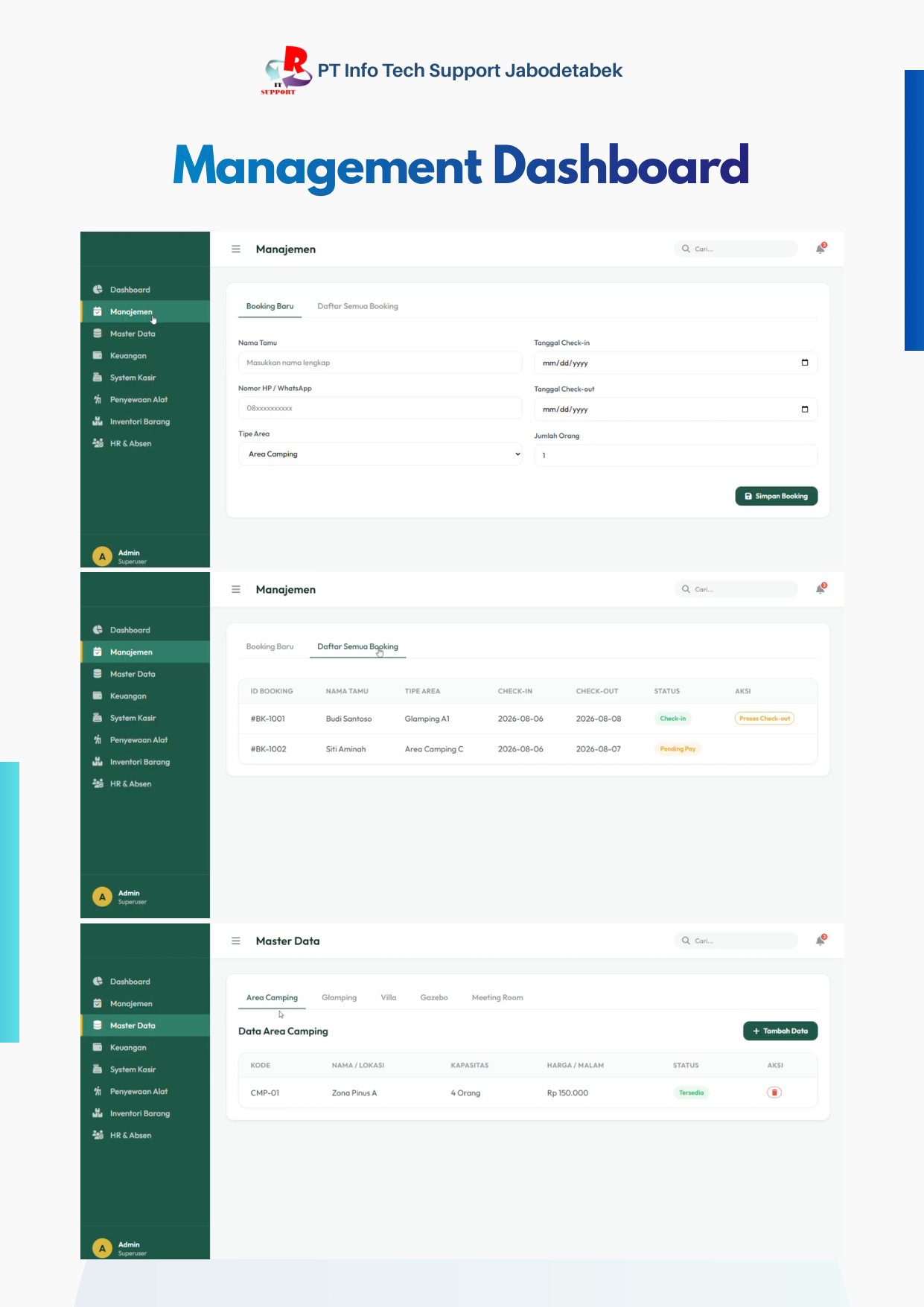This screenshot has width=924, height=1307.
Task: Click Admin avatar on the booking list screen
Action: pos(102,897)
